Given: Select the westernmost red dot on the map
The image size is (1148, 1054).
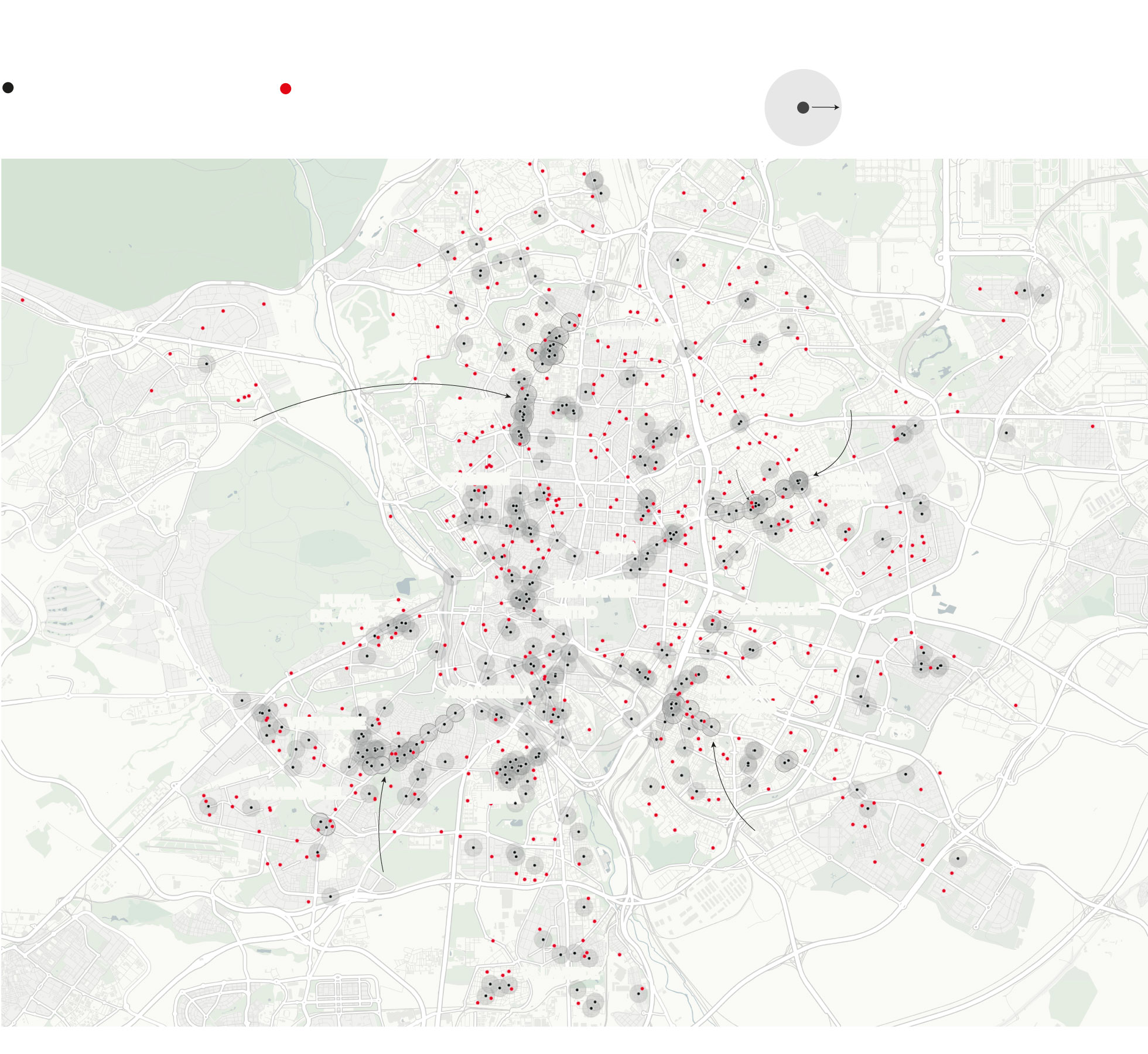Looking at the screenshot, I should click(22, 300).
